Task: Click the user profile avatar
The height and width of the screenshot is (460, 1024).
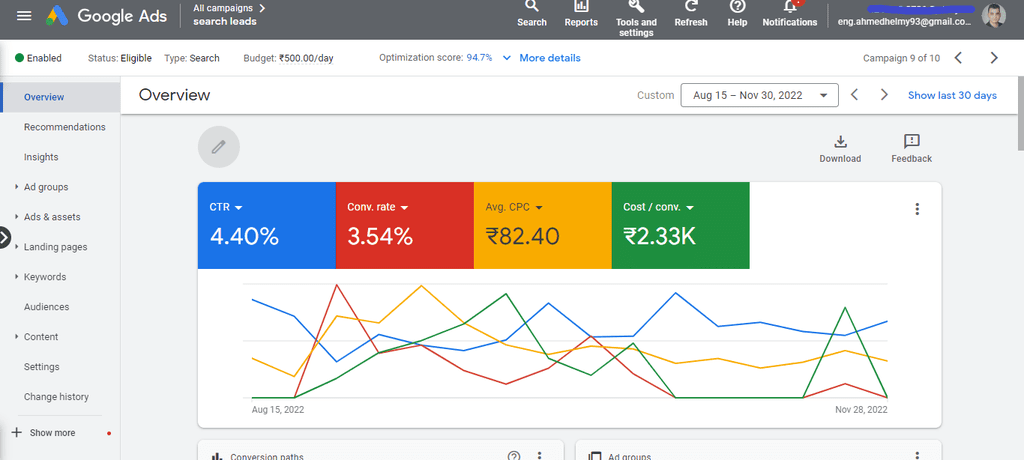Action: (x=994, y=16)
